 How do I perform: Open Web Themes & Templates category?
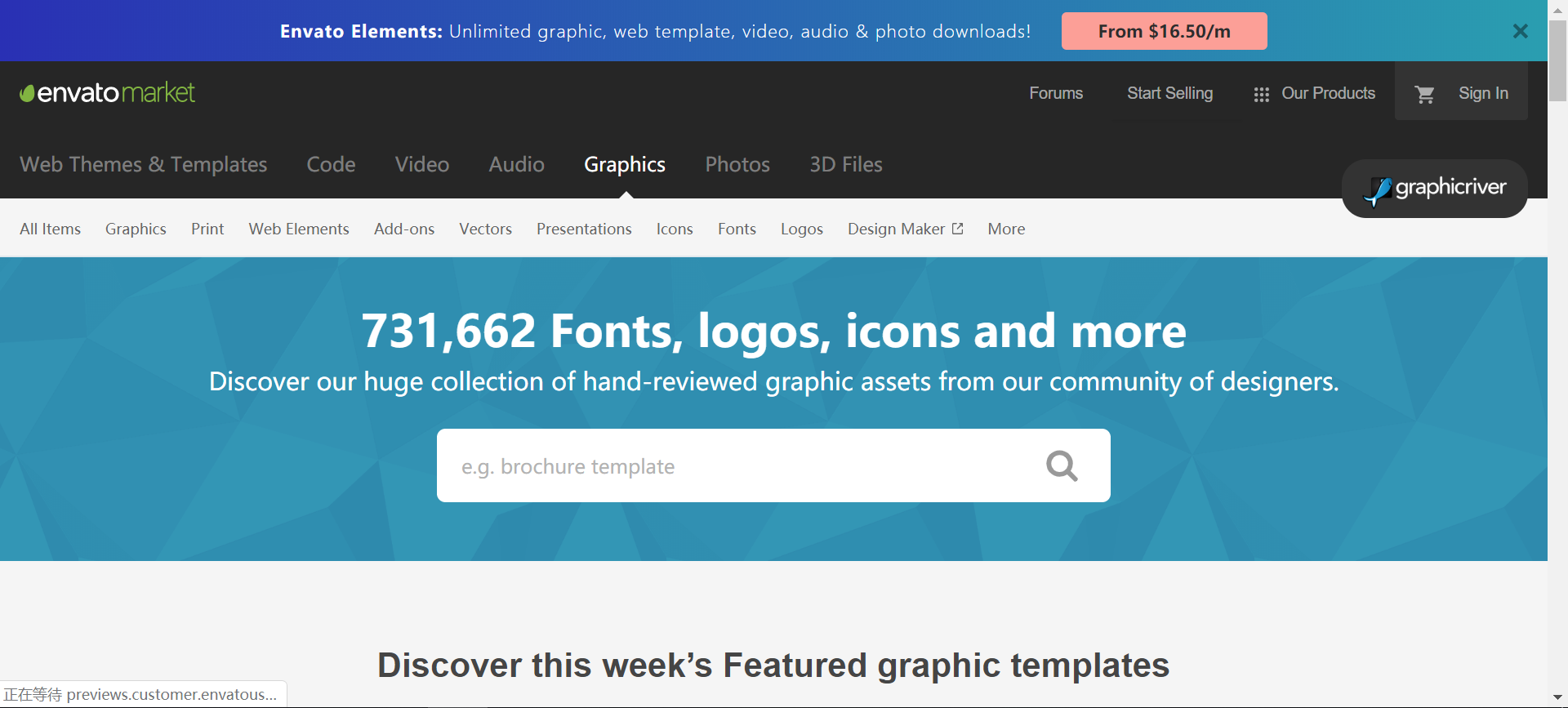[144, 164]
